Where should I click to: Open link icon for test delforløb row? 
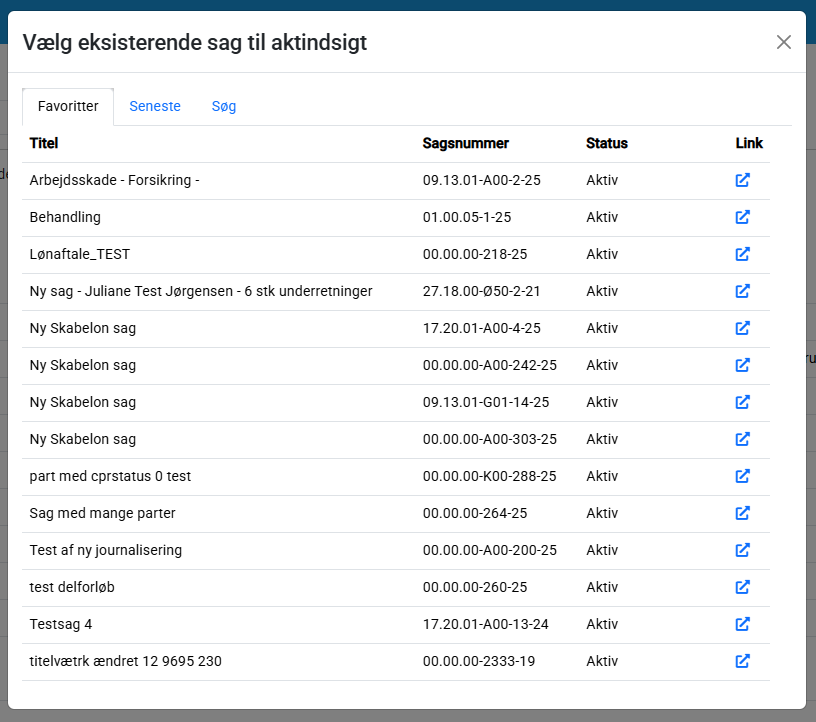pyautogui.click(x=742, y=587)
